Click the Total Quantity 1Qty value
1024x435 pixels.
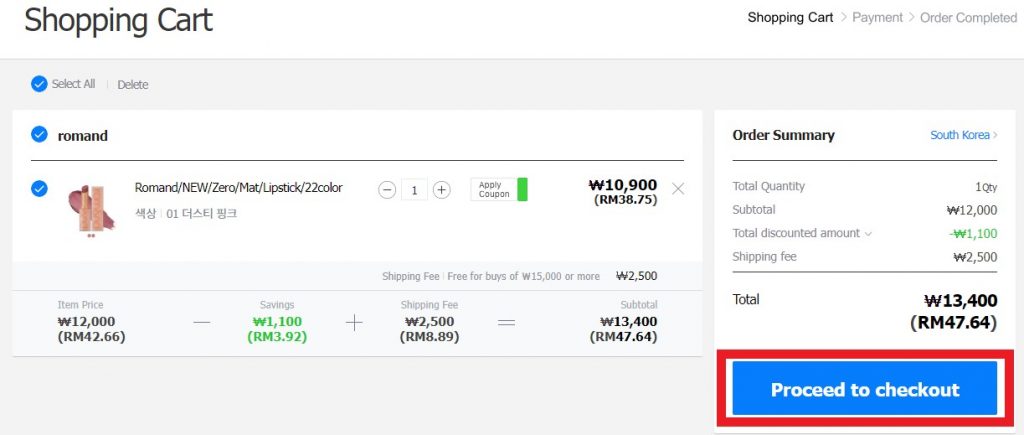[985, 187]
